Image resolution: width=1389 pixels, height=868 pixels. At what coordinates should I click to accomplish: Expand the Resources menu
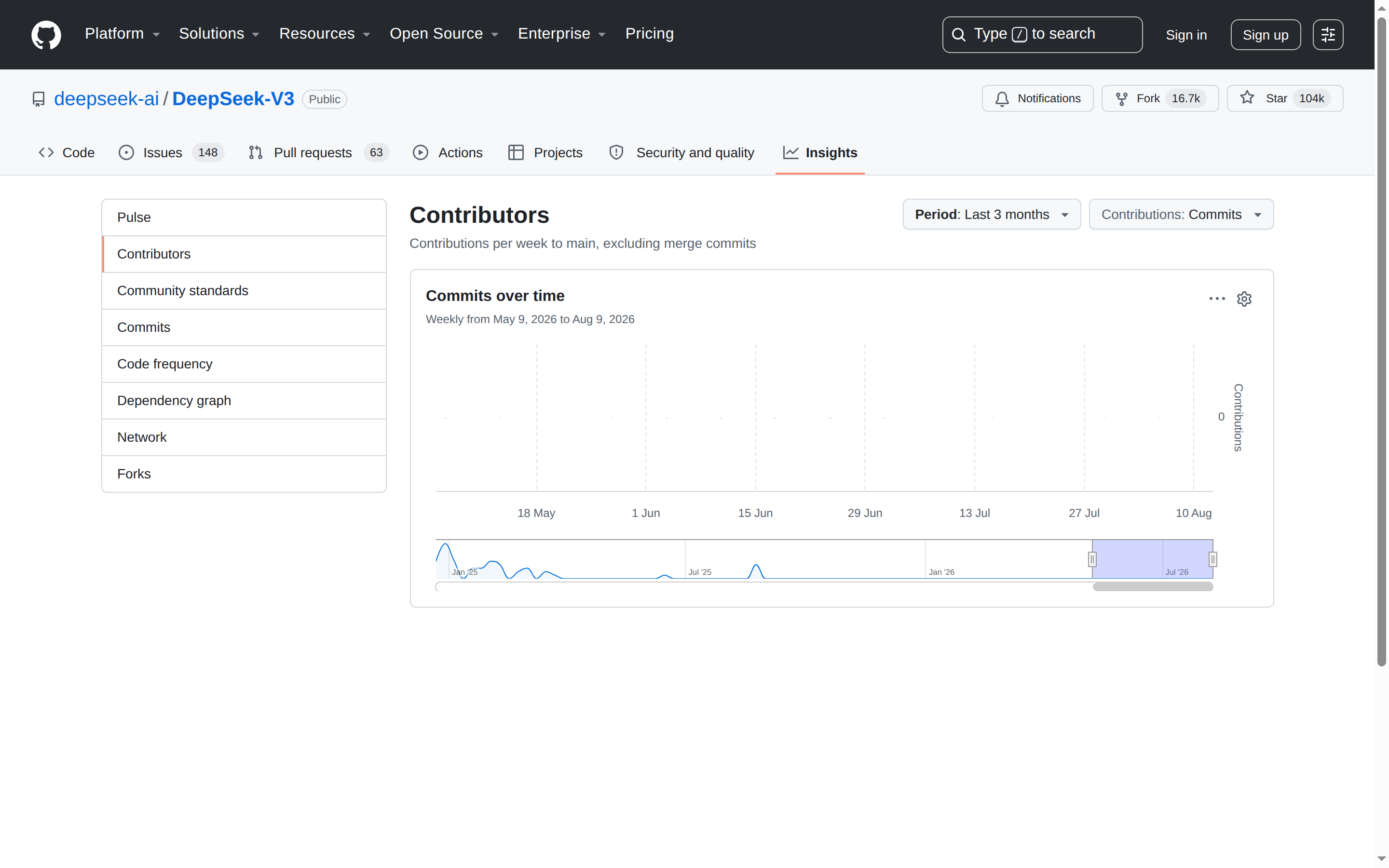pos(324,34)
